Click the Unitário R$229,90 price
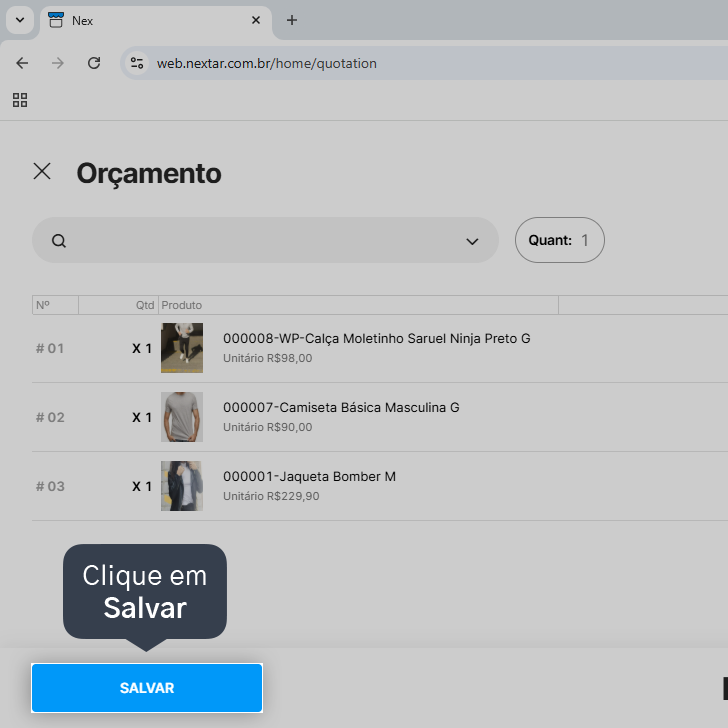 tap(271, 496)
